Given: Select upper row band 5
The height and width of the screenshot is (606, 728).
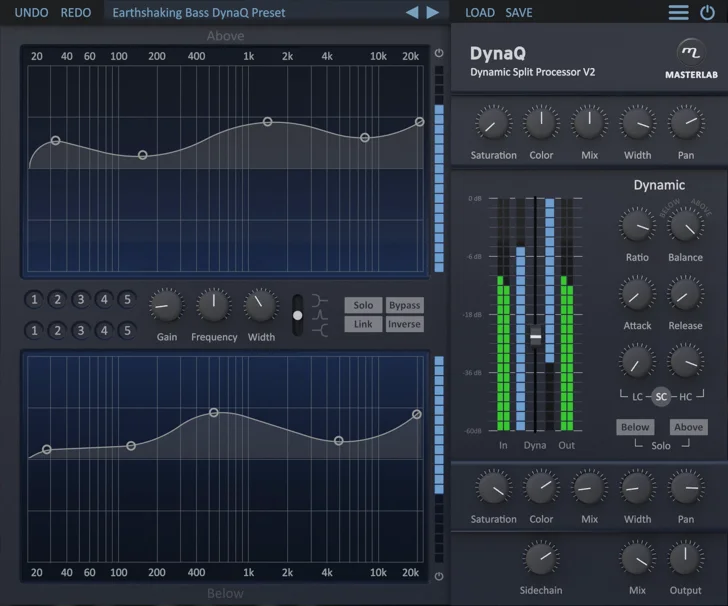Looking at the screenshot, I should tap(127, 300).
